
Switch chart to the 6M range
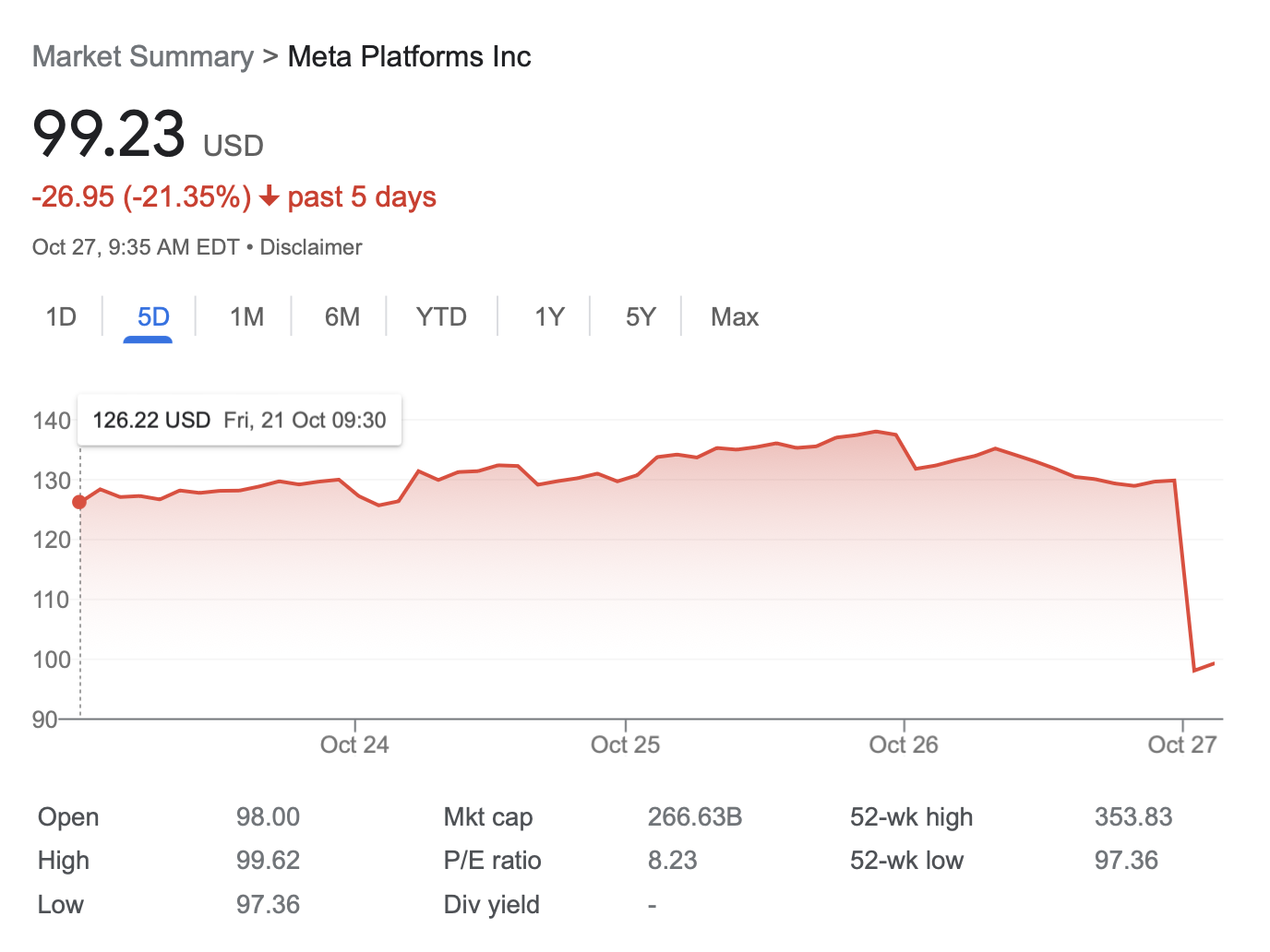click(x=342, y=317)
